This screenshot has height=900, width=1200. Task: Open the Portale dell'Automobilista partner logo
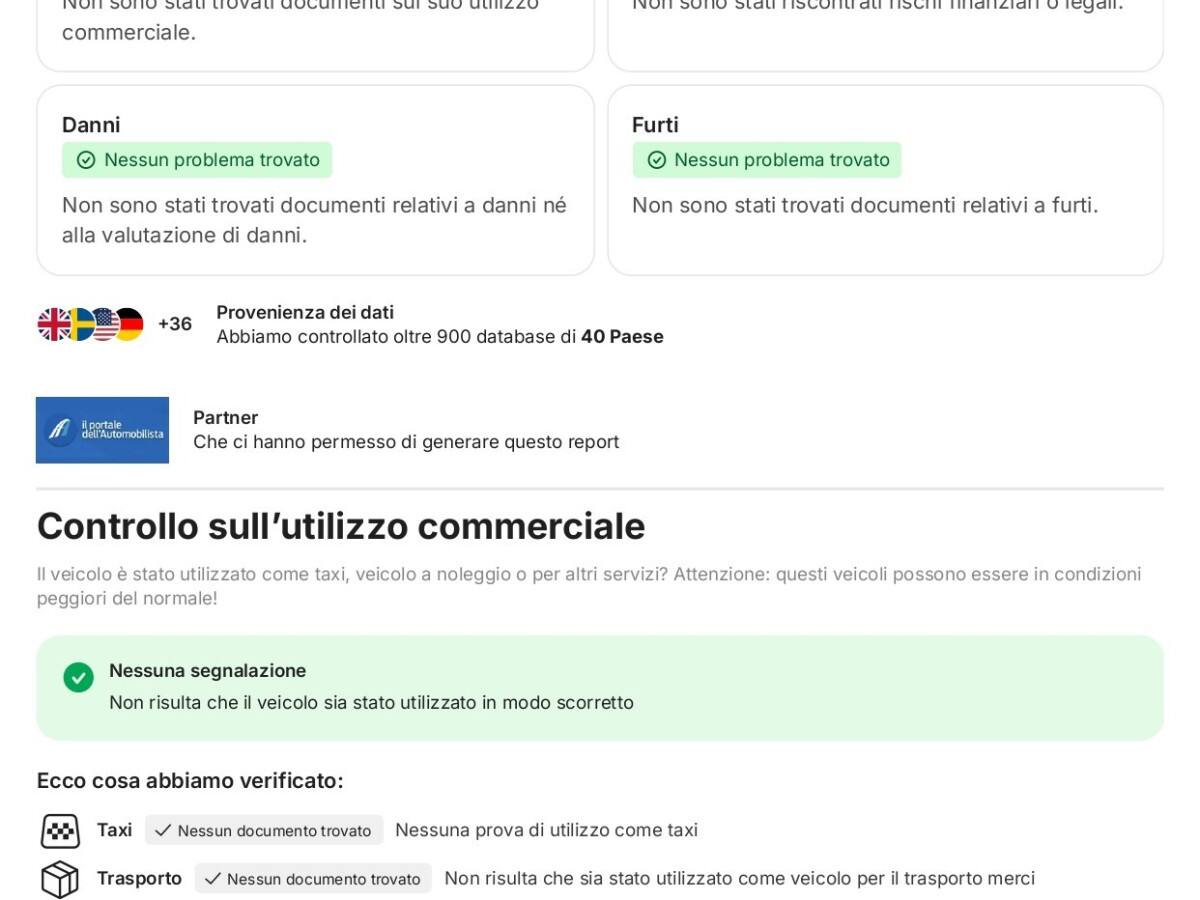(x=102, y=430)
